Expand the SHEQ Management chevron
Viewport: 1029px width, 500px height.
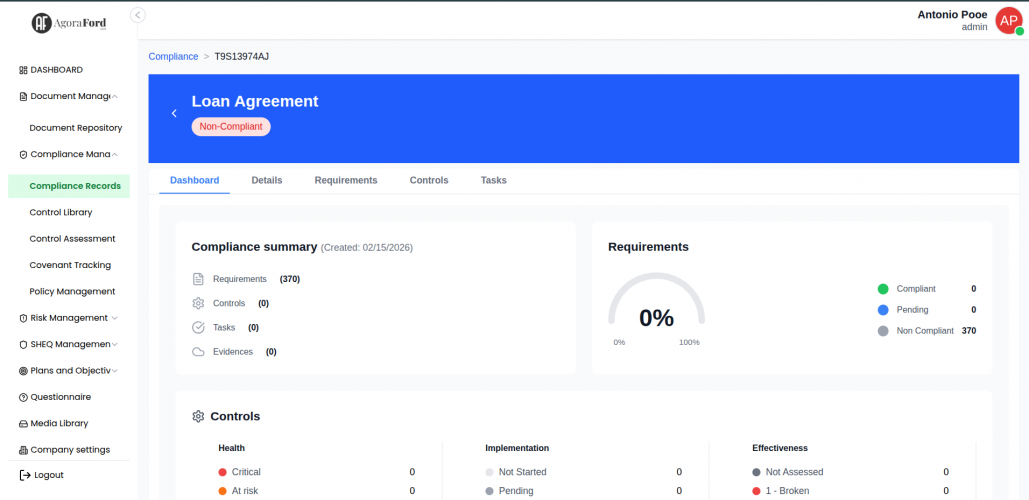point(115,344)
